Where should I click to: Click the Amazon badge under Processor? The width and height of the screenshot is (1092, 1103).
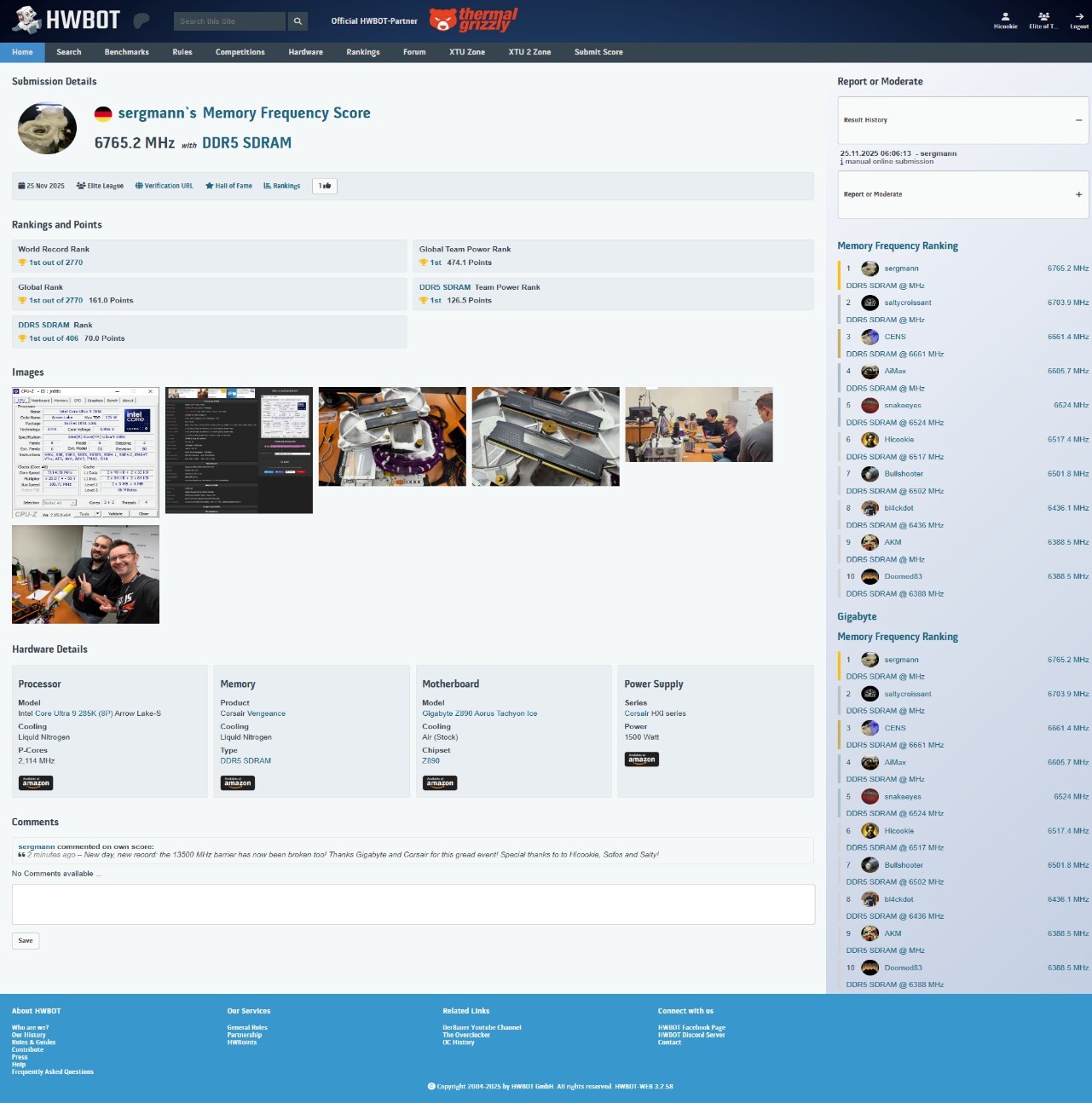coord(36,782)
